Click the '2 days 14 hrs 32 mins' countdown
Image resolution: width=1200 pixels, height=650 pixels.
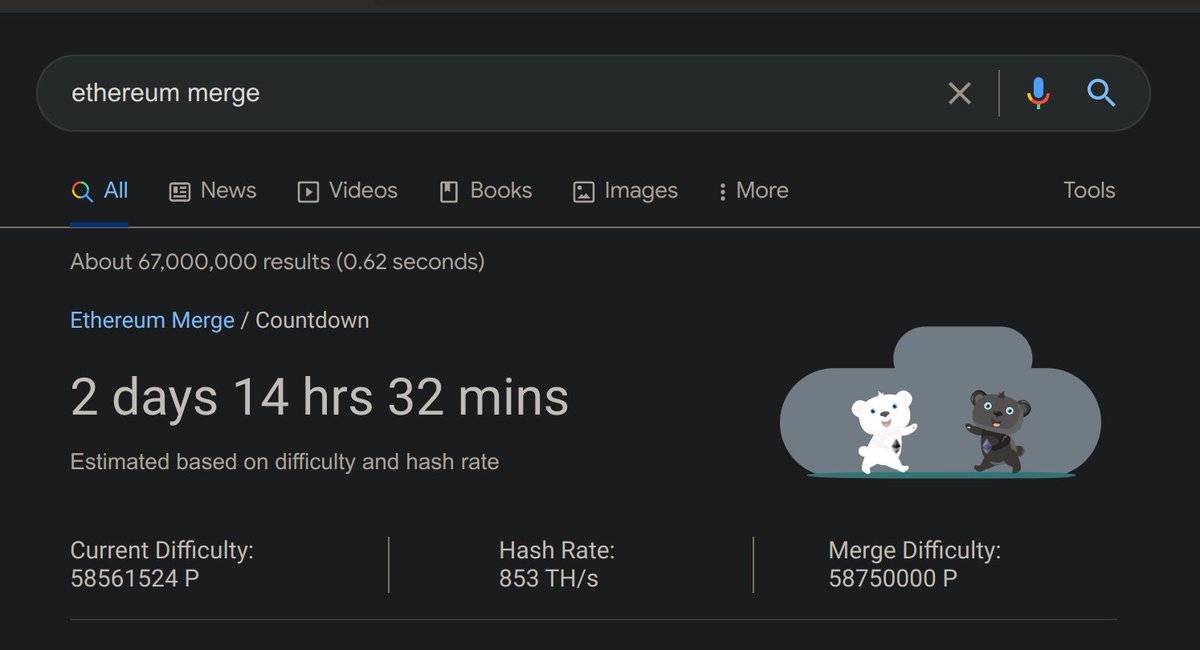click(x=320, y=398)
